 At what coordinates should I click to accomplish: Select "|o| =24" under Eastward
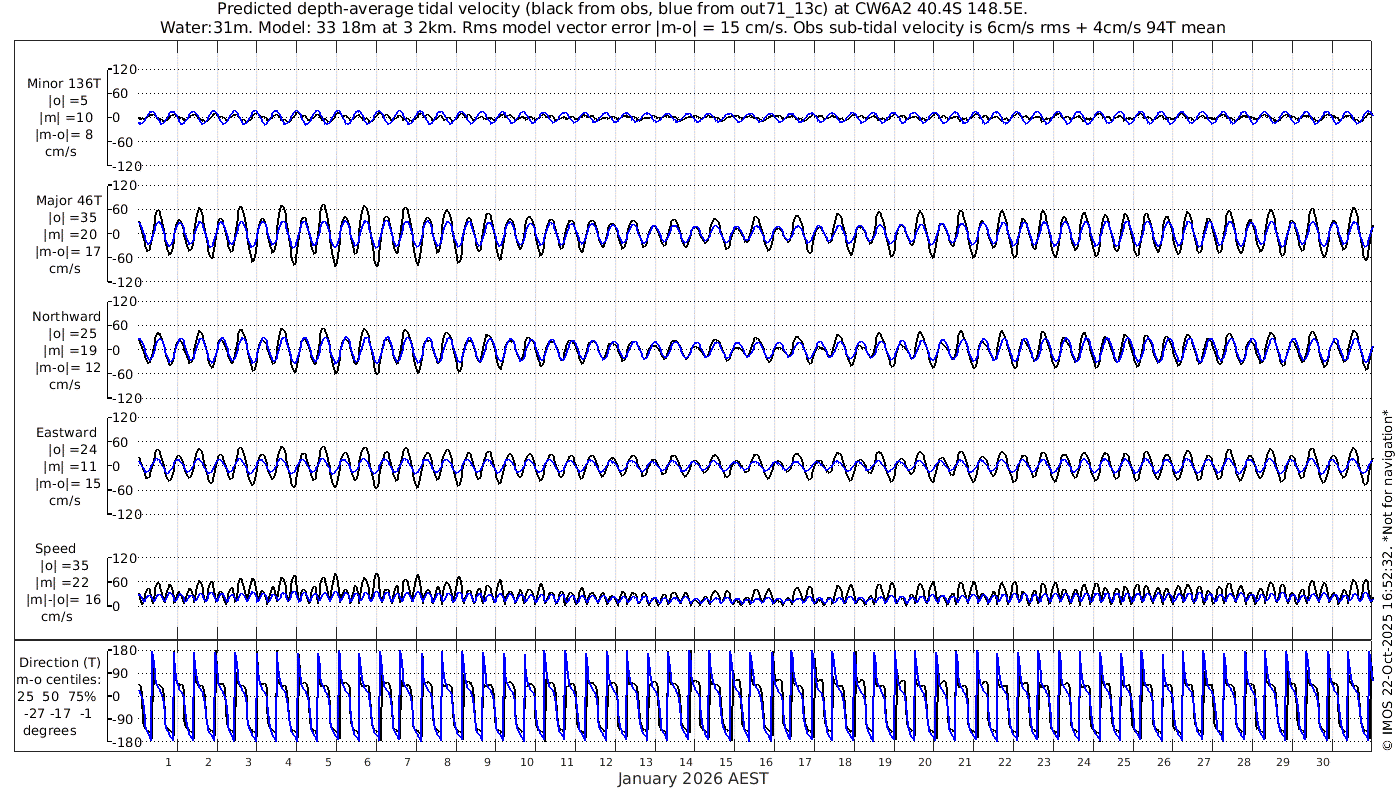[x=72, y=450]
